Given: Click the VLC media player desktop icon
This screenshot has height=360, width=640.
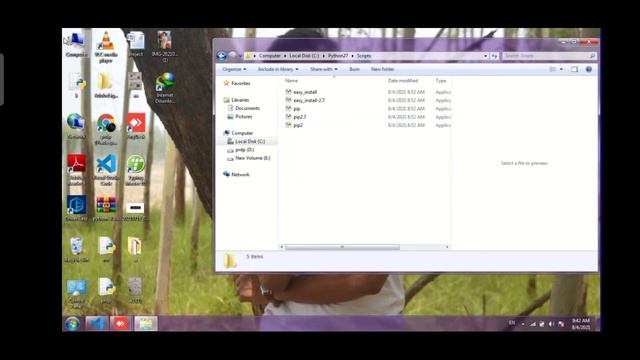Looking at the screenshot, I should click(106, 47).
